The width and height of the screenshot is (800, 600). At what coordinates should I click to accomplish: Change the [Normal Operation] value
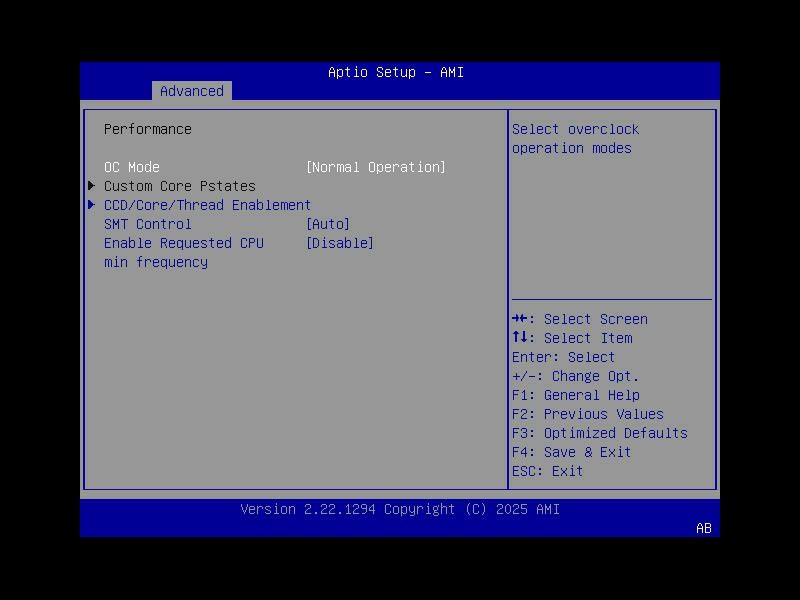pyautogui.click(x=376, y=167)
